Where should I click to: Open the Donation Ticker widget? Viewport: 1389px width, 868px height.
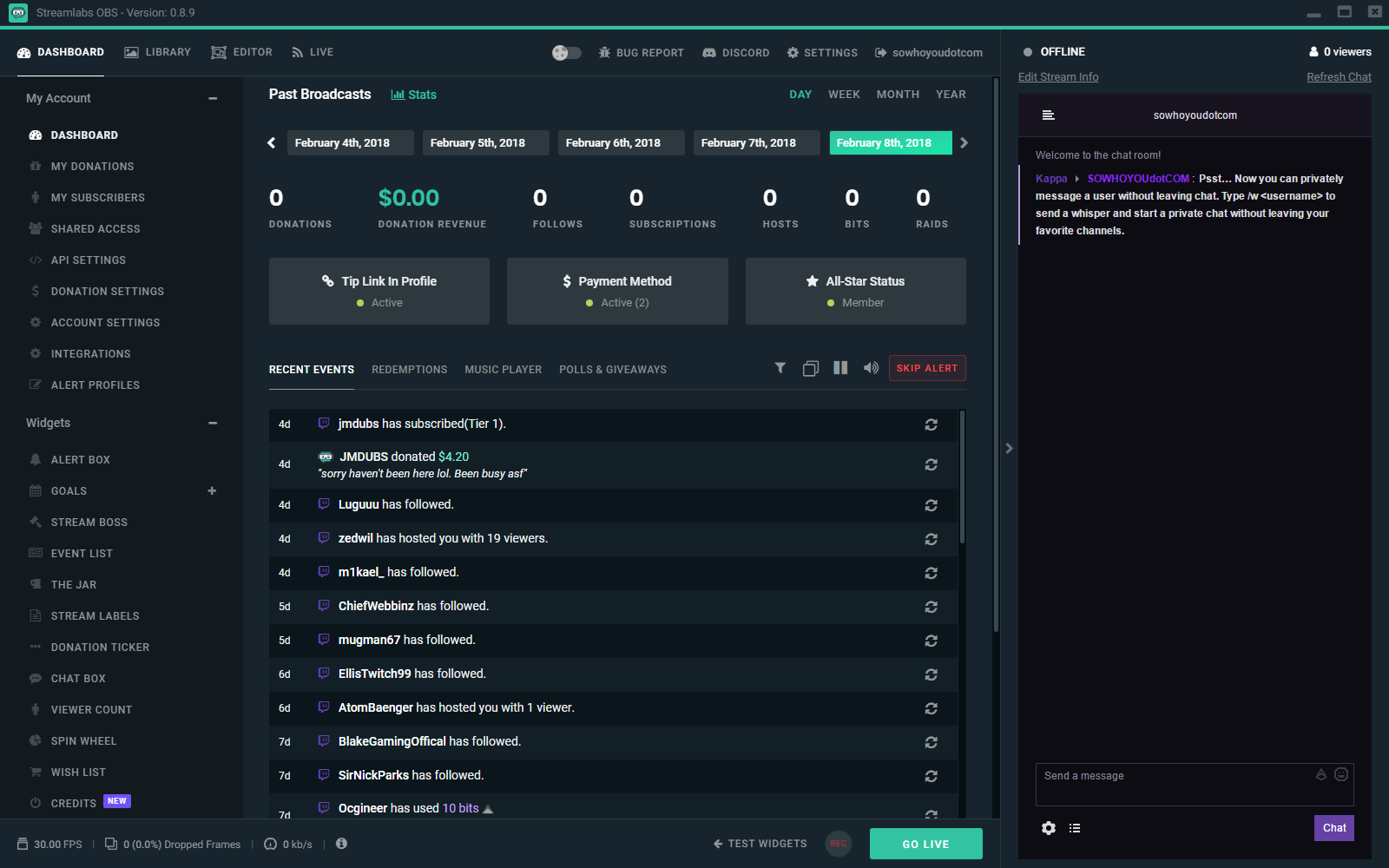pos(100,648)
